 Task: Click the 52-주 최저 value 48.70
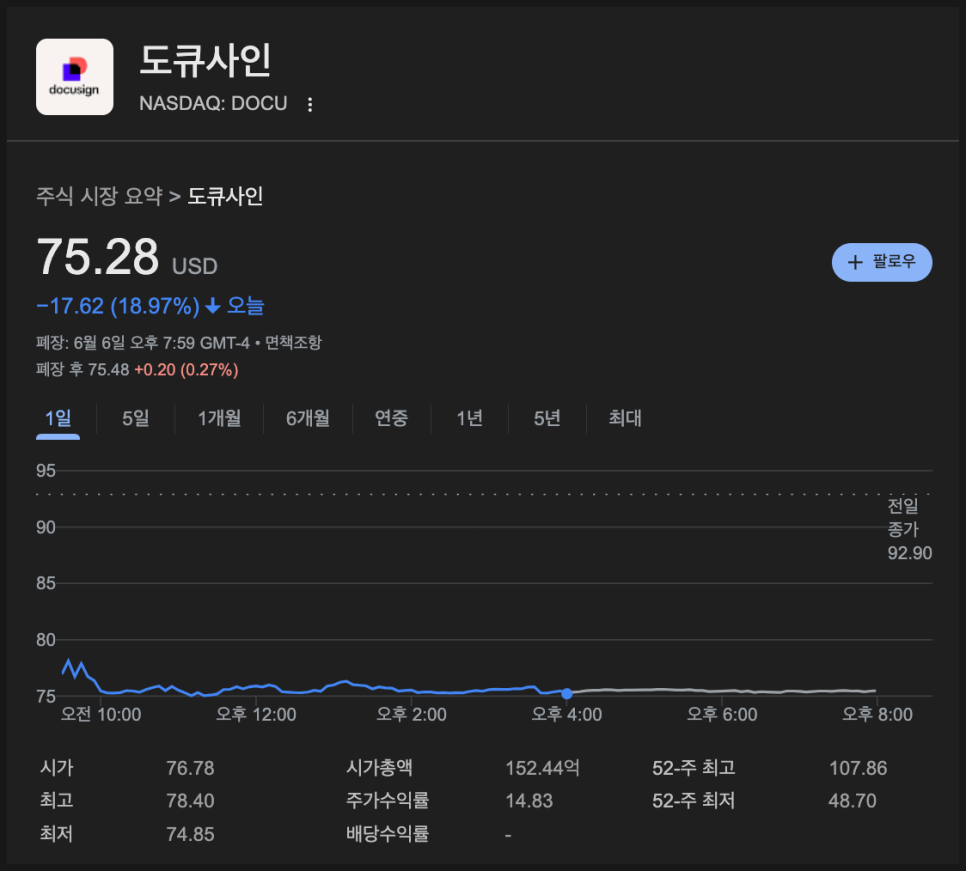pos(852,801)
